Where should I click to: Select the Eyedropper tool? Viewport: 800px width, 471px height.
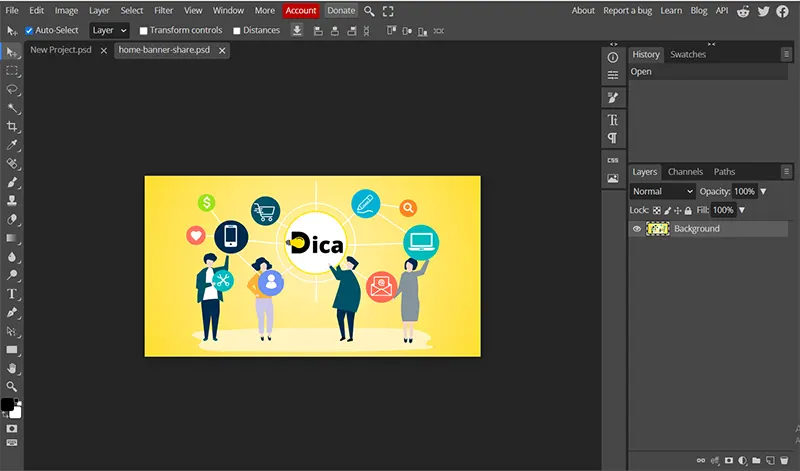[12, 145]
